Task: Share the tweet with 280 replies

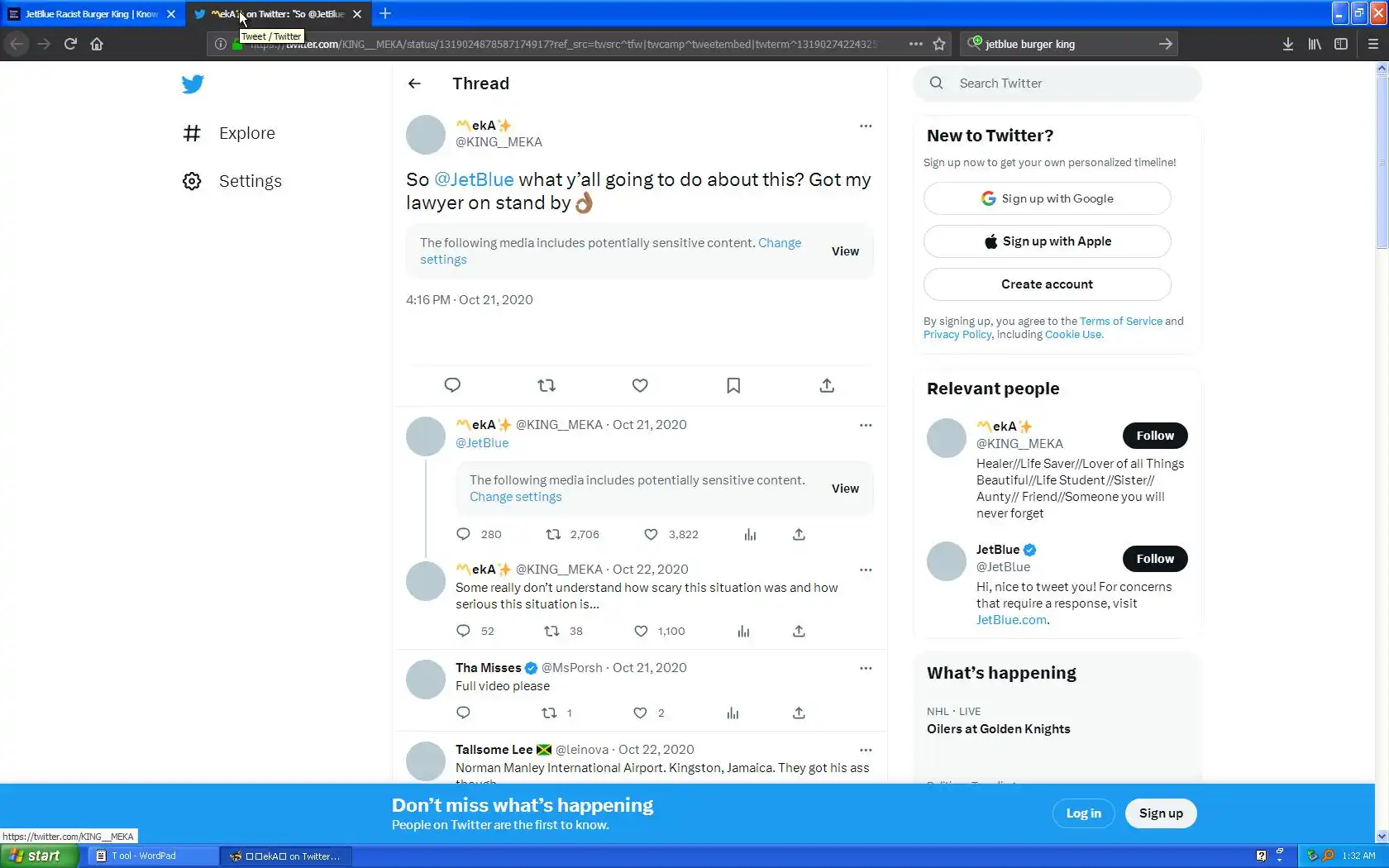Action: pyautogui.click(x=799, y=534)
